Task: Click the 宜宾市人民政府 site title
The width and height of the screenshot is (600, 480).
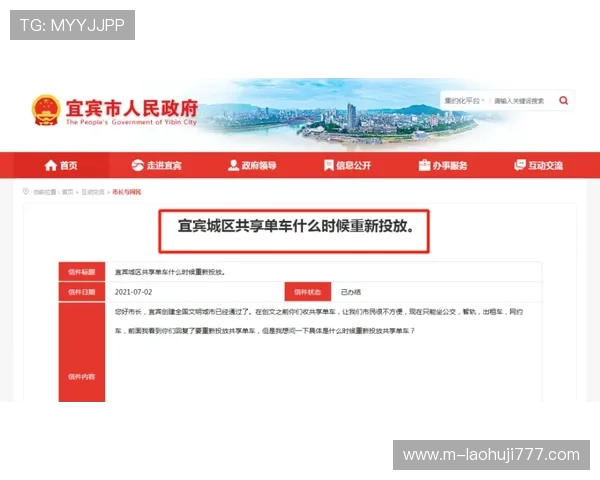Action: click(132, 108)
